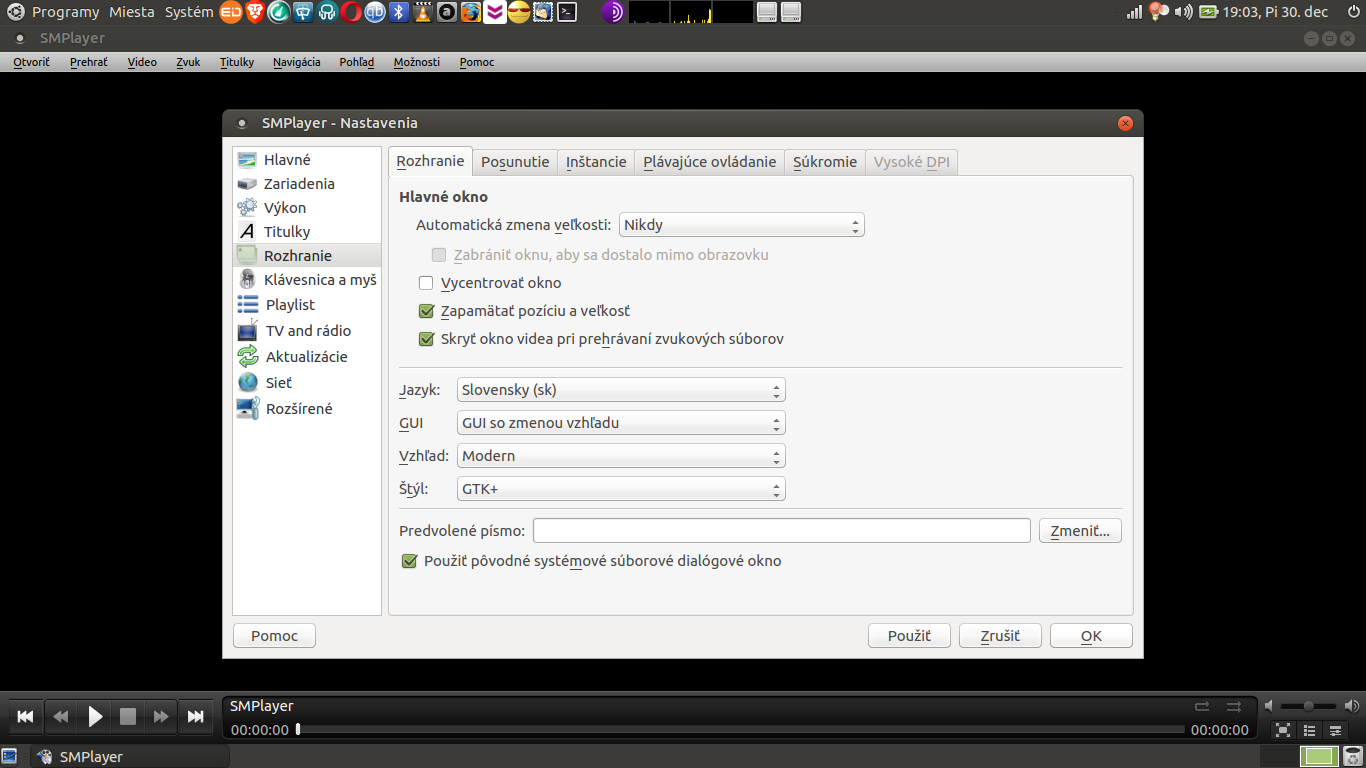Switch to Súkromie tab
The height and width of the screenshot is (768, 1366).
pyautogui.click(x=825, y=161)
